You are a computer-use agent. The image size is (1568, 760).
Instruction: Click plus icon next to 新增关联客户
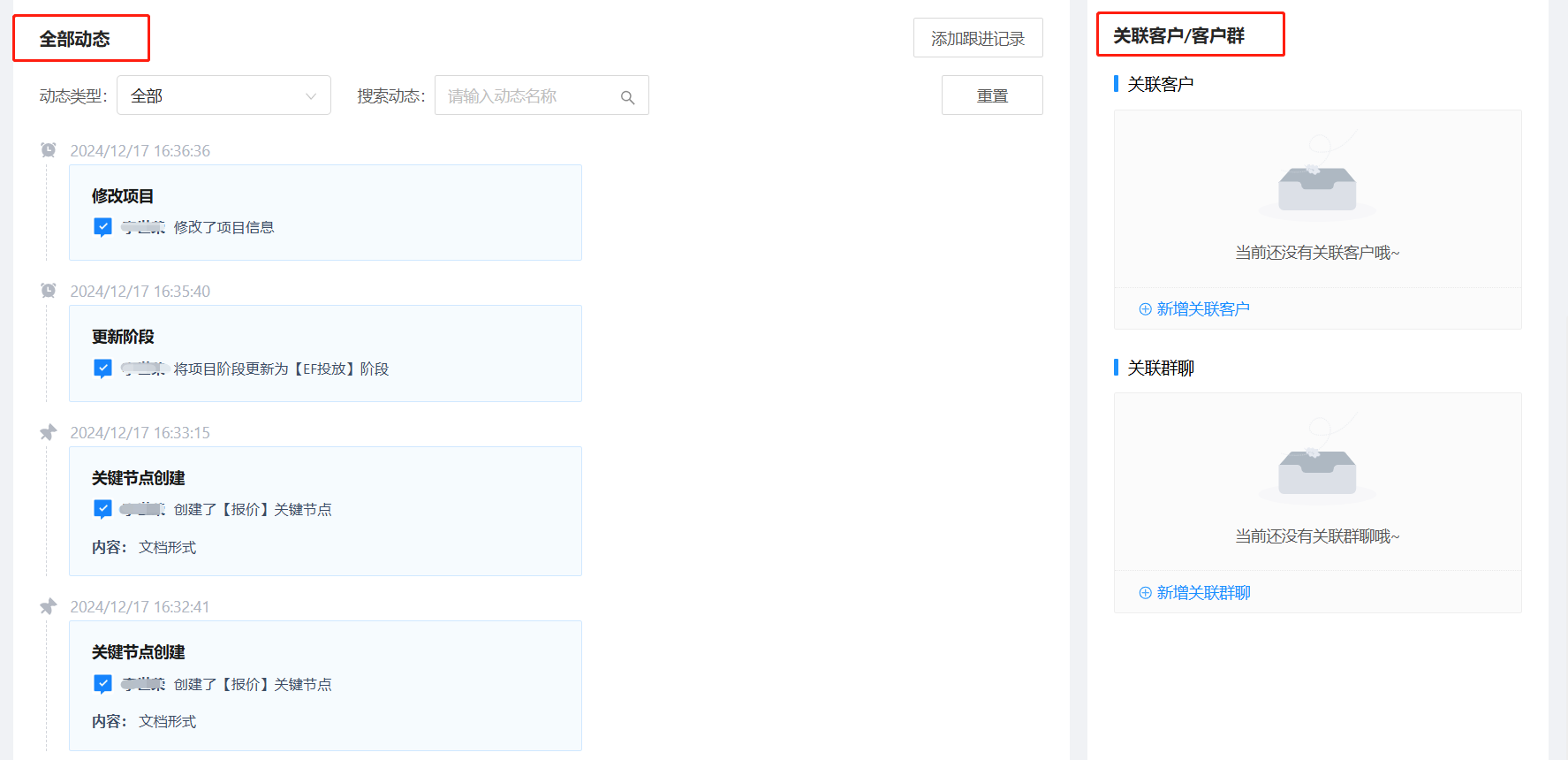pyautogui.click(x=1145, y=309)
